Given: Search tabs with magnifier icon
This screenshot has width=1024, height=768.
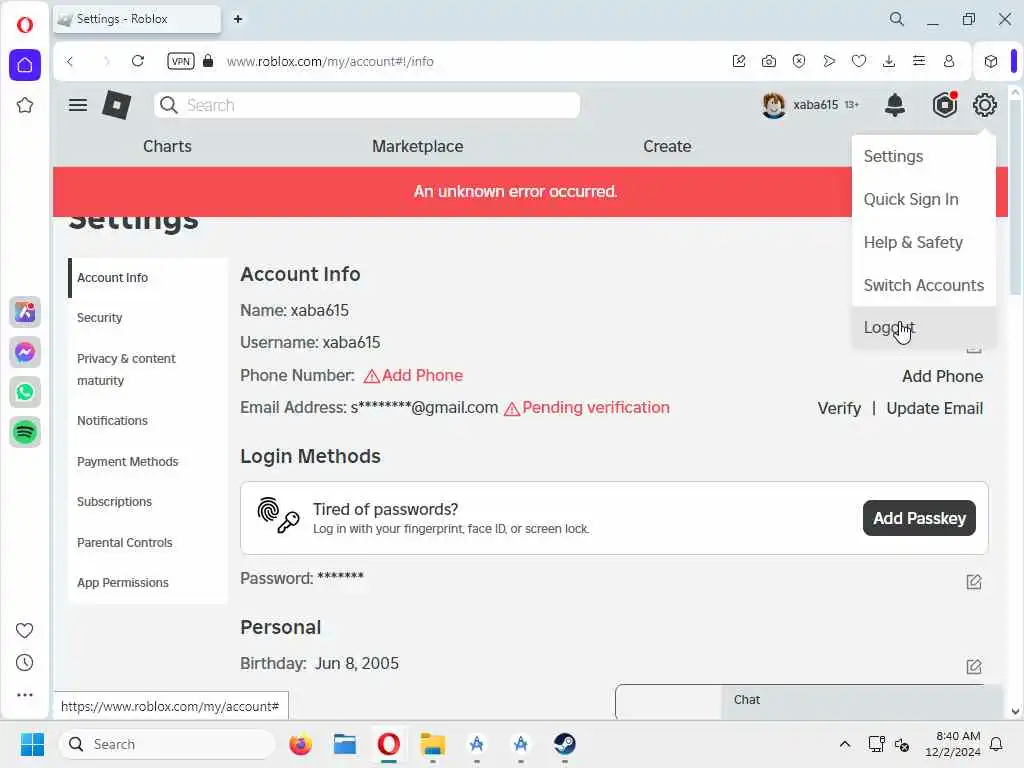Looking at the screenshot, I should pos(897,19).
